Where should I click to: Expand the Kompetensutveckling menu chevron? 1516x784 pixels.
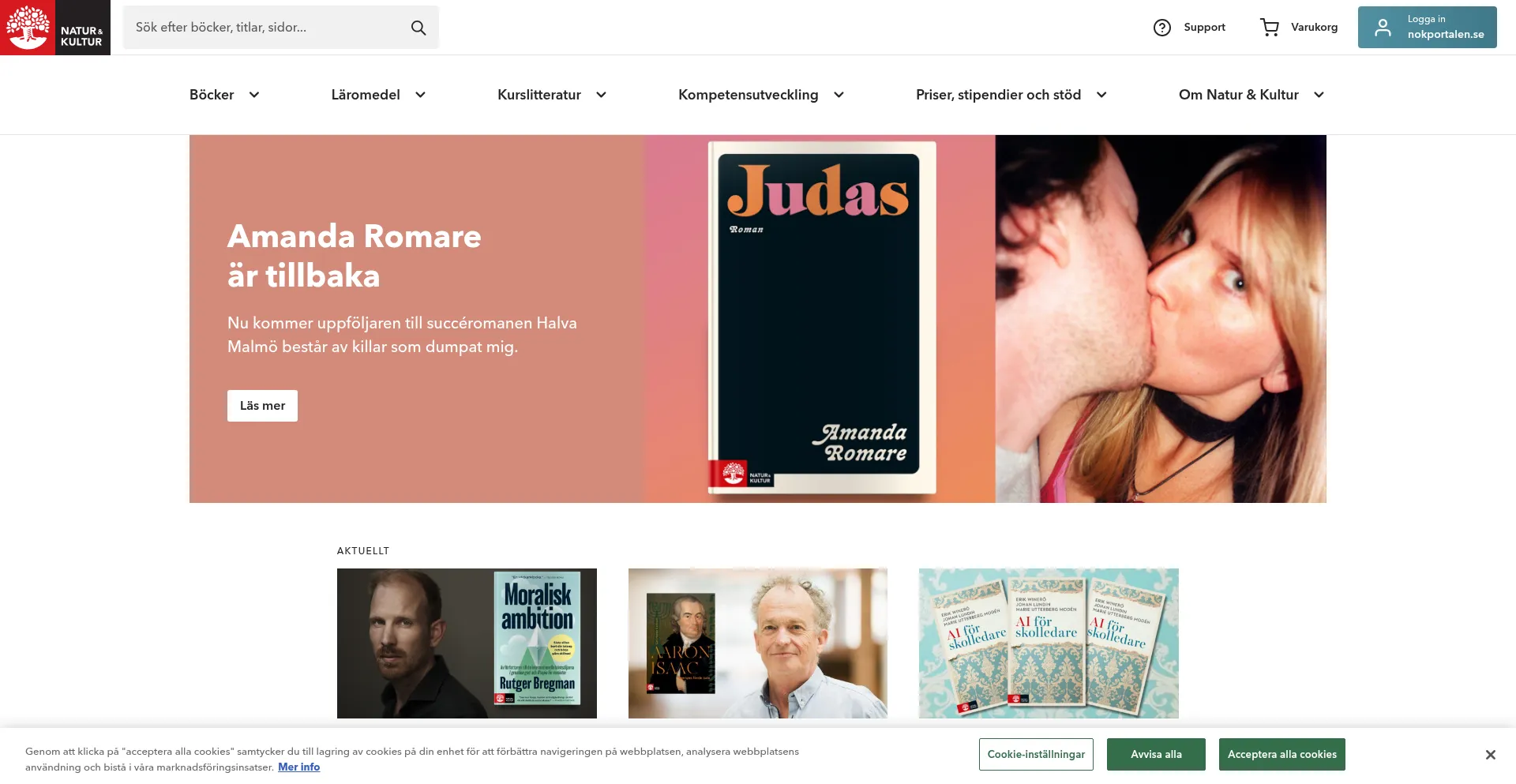coord(839,95)
